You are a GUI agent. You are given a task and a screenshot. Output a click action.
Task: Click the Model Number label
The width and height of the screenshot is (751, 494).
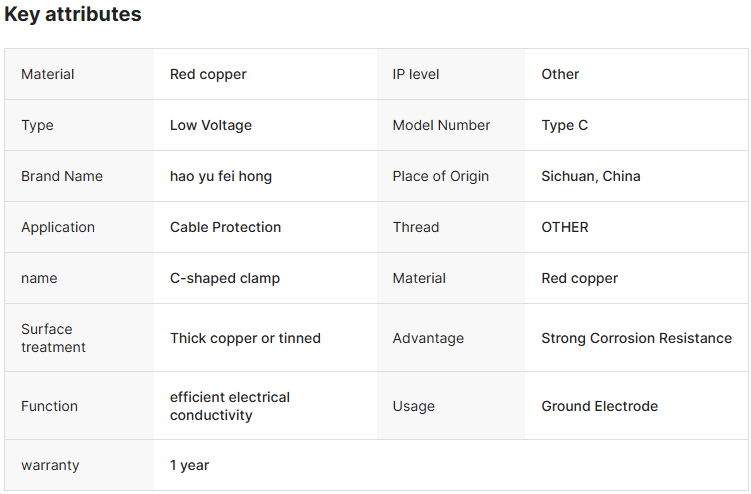[x=441, y=125]
